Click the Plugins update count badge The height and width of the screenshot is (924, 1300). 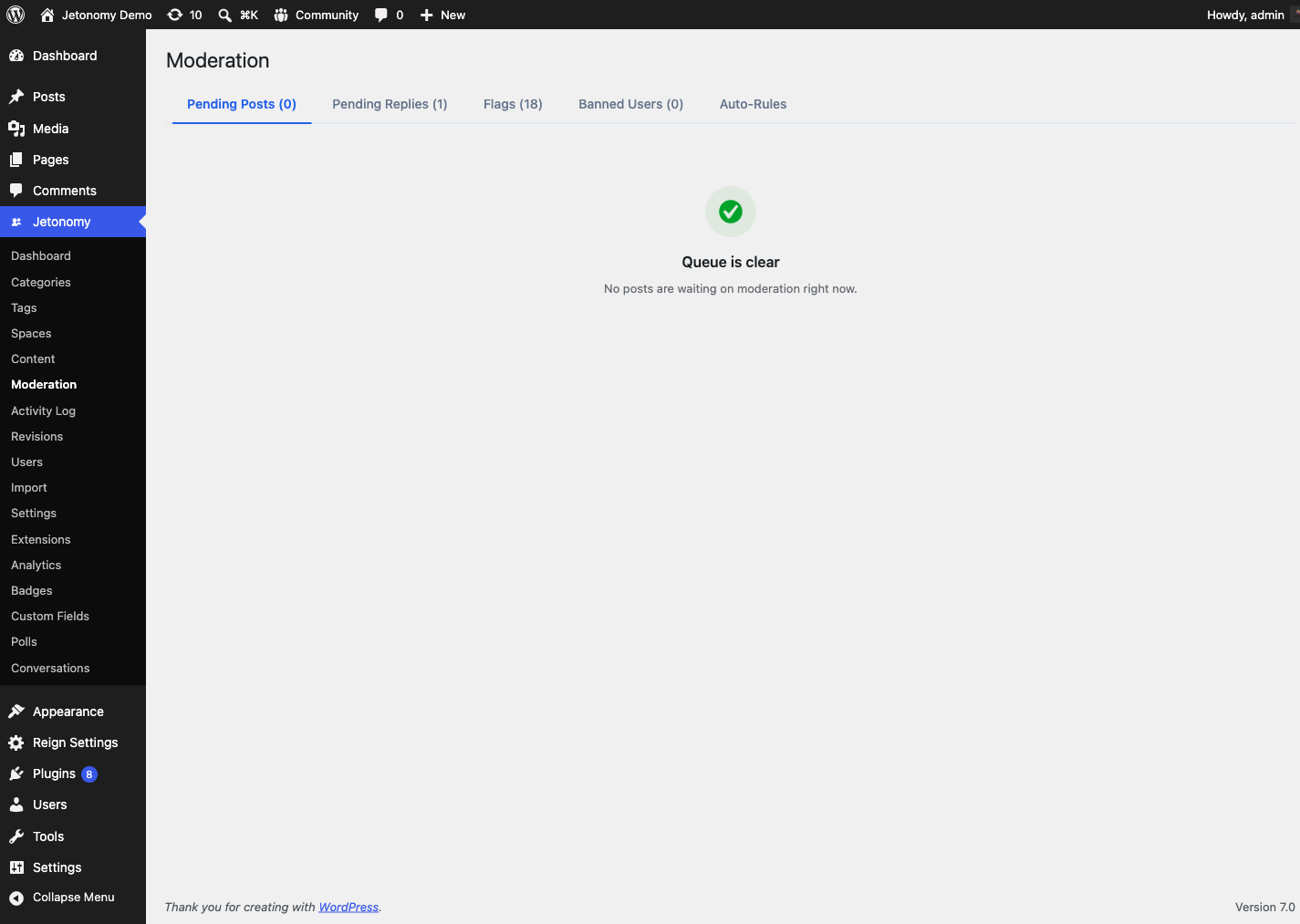(x=89, y=774)
